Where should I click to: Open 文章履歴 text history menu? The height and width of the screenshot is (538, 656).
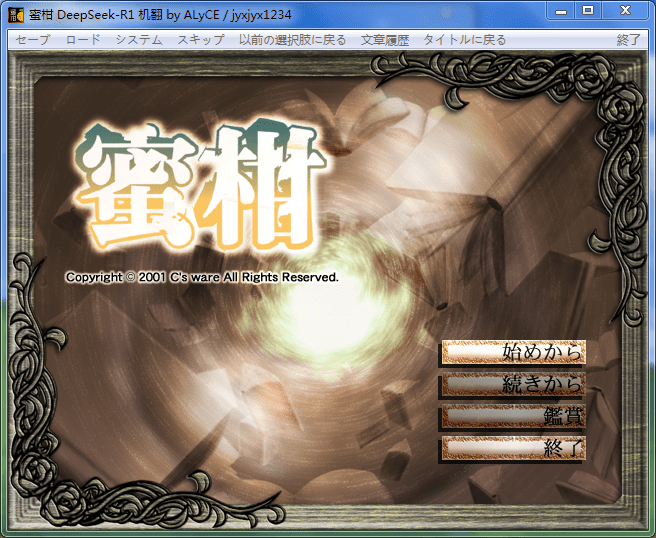pyautogui.click(x=385, y=40)
